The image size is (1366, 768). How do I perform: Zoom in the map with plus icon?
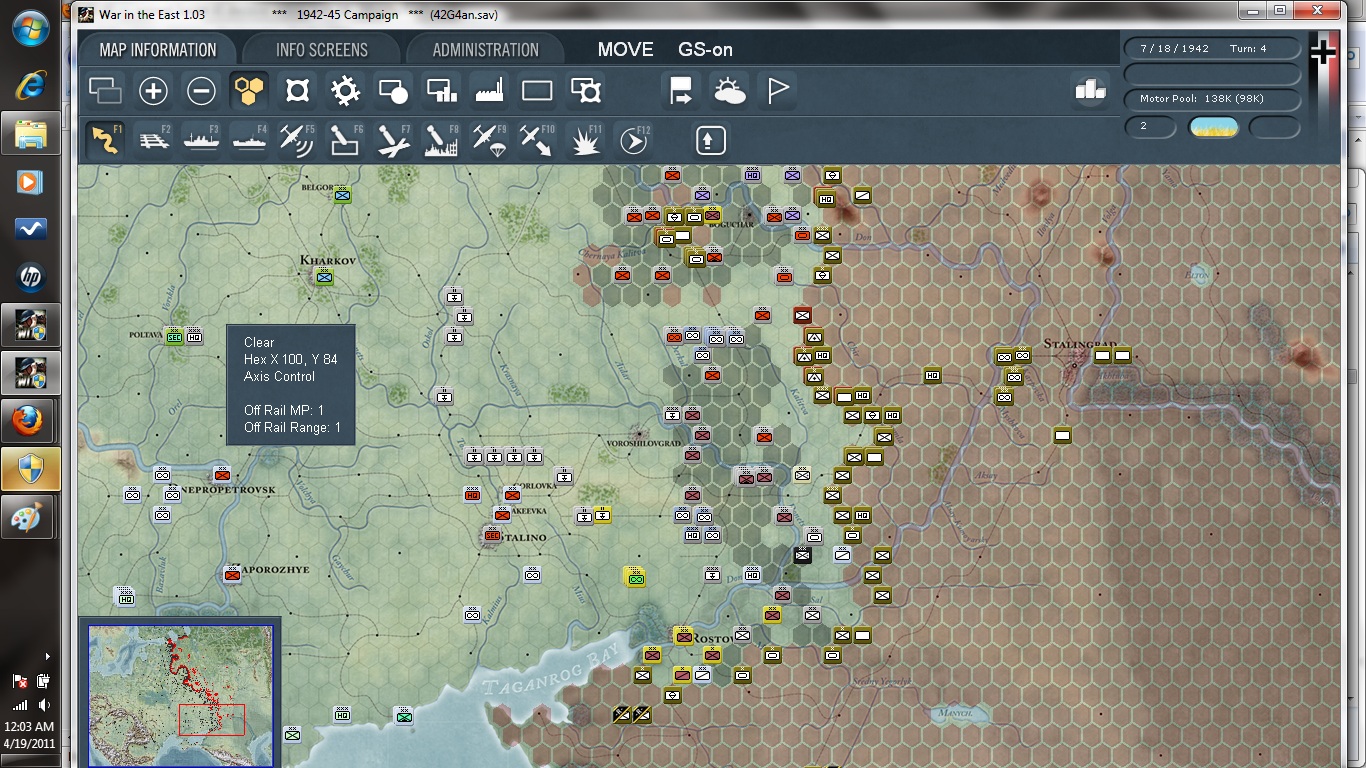click(x=153, y=91)
